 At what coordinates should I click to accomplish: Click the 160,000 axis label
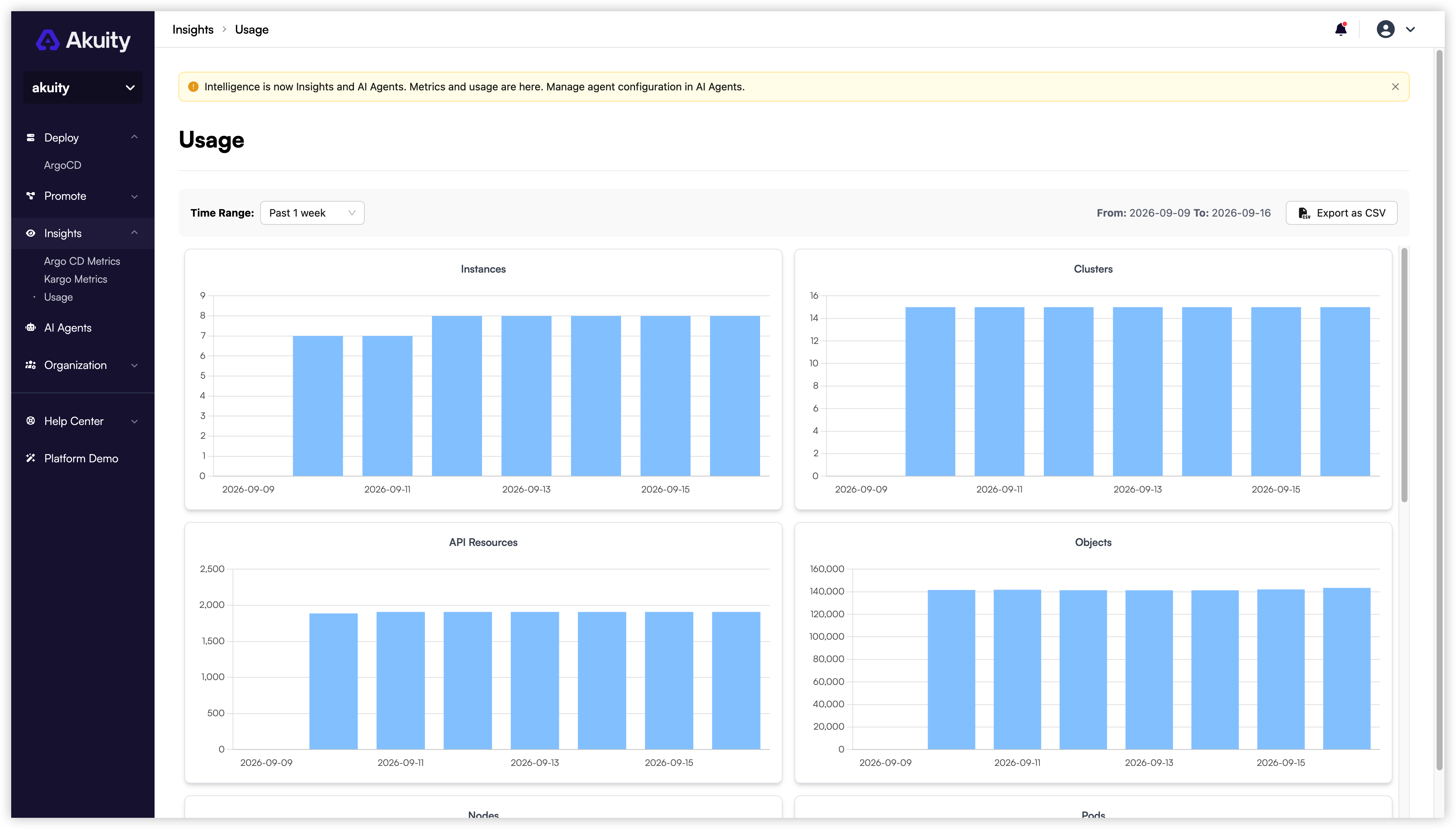tap(827, 569)
